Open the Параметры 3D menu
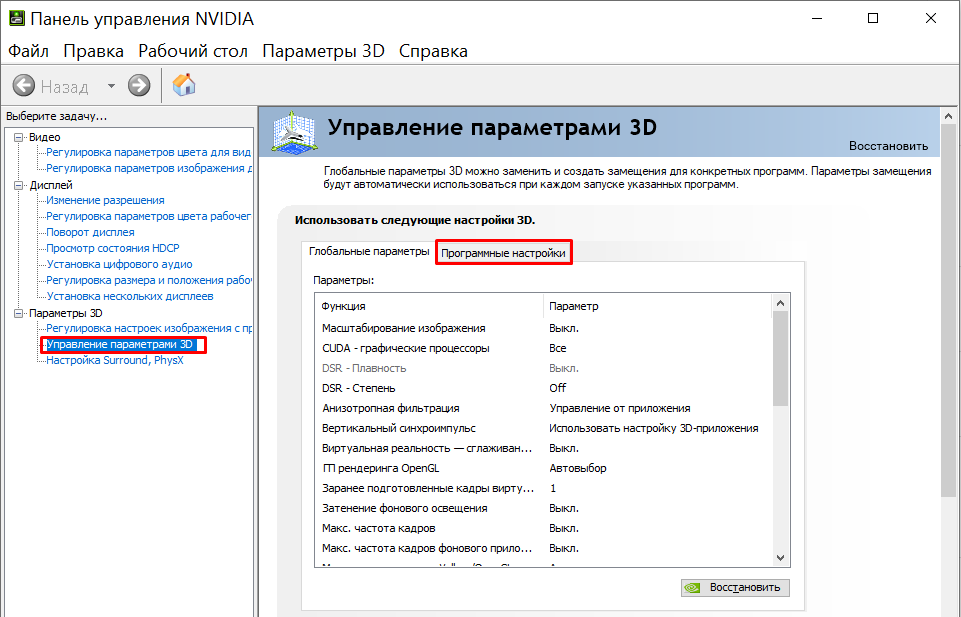The image size is (961, 617). [x=323, y=51]
